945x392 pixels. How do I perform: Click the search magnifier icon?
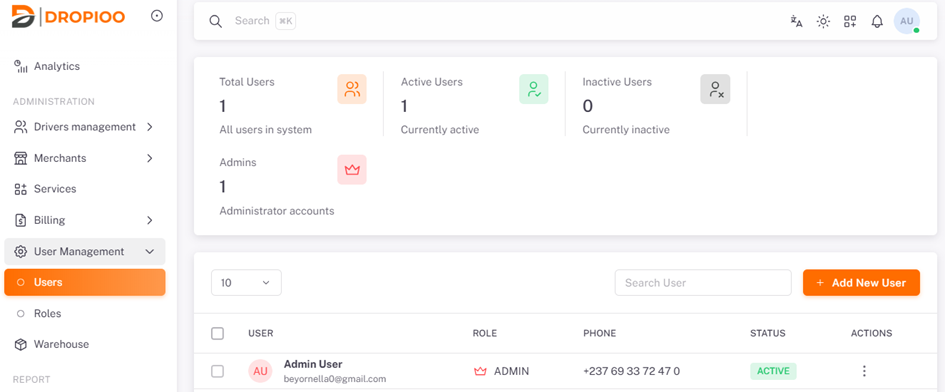(x=216, y=21)
